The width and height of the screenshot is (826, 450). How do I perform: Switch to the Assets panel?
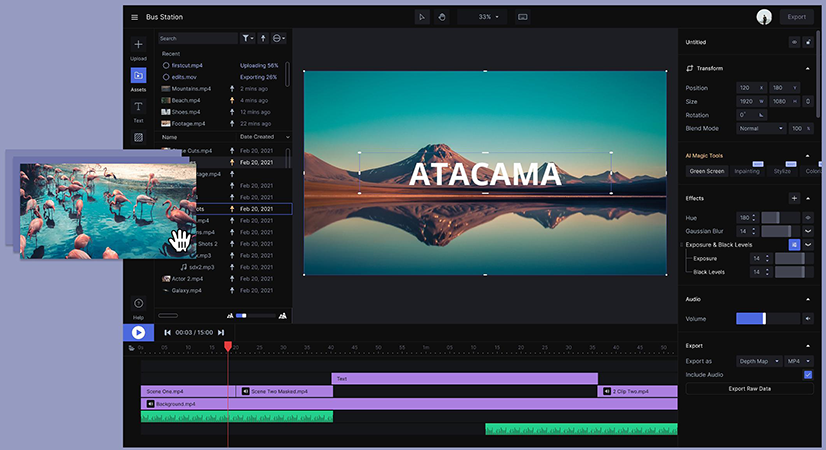pyautogui.click(x=139, y=75)
